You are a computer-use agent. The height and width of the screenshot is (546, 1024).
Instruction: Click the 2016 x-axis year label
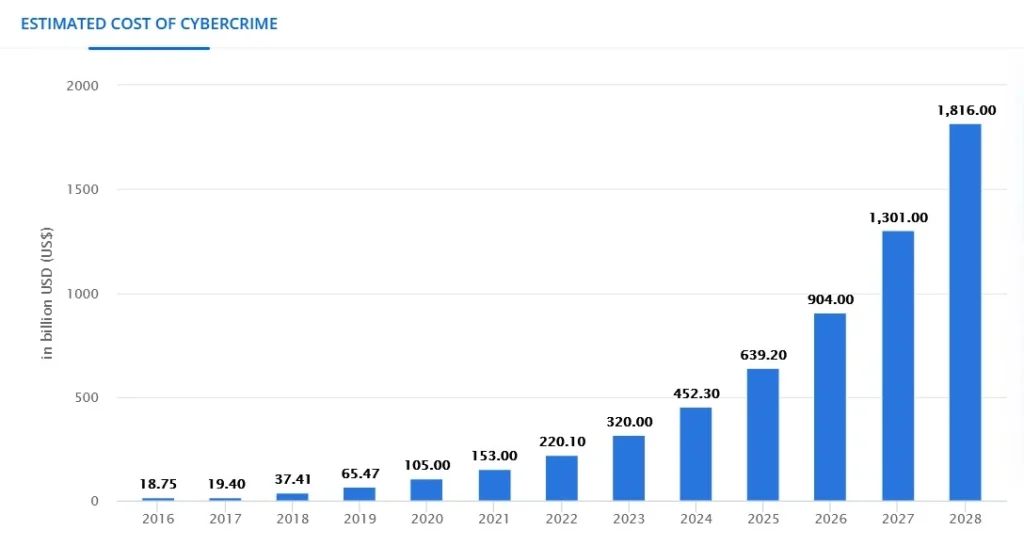click(x=158, y=519)
